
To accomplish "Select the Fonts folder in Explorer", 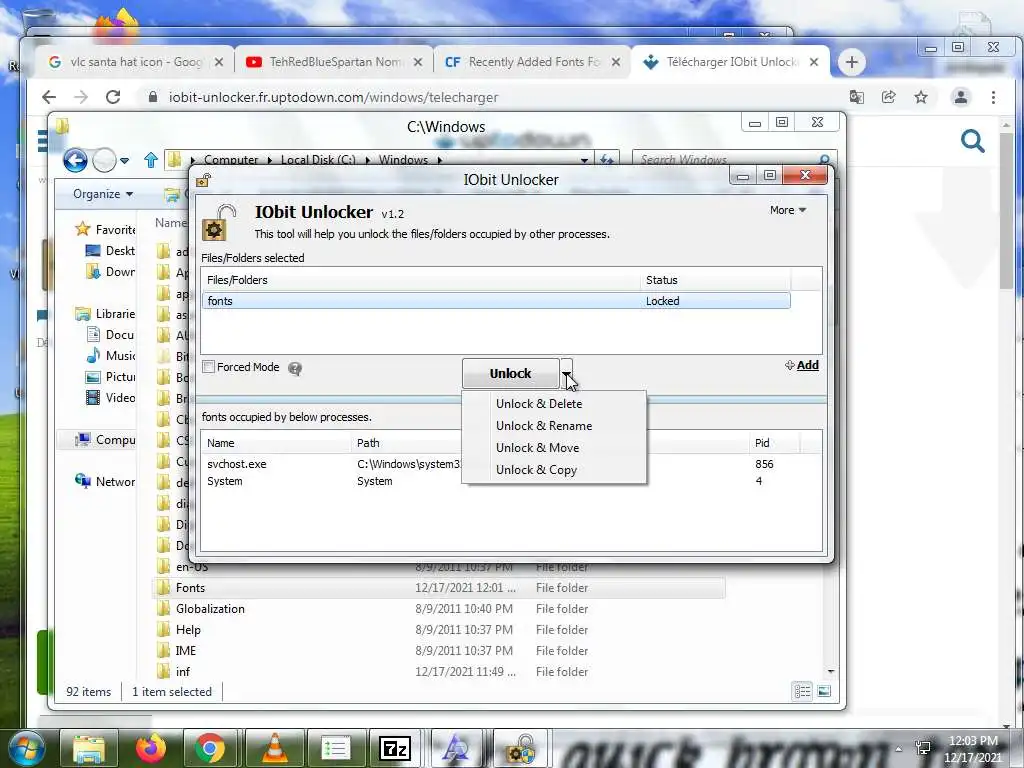I will coord(440,588).
